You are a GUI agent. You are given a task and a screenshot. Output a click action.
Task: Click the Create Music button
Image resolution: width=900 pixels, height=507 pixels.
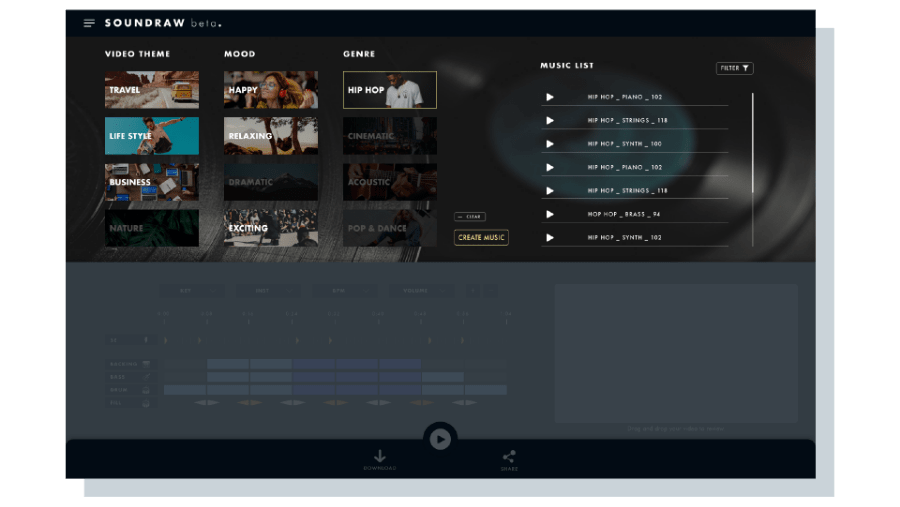(x=481, y=237)
